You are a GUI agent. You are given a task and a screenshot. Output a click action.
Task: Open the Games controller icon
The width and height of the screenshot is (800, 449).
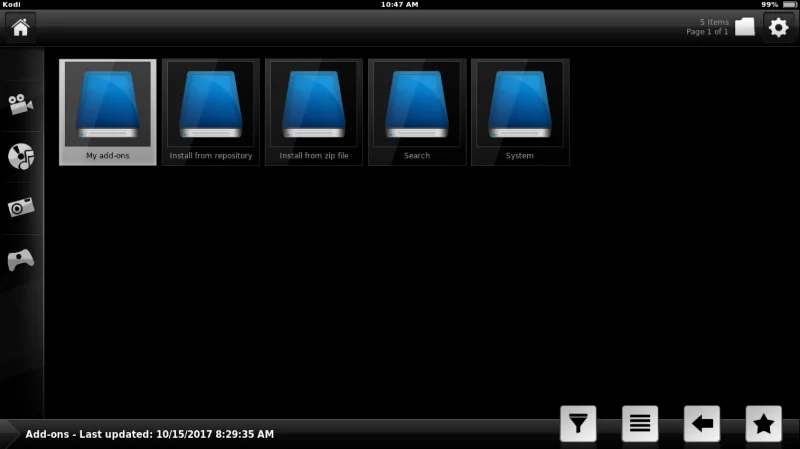21,260
